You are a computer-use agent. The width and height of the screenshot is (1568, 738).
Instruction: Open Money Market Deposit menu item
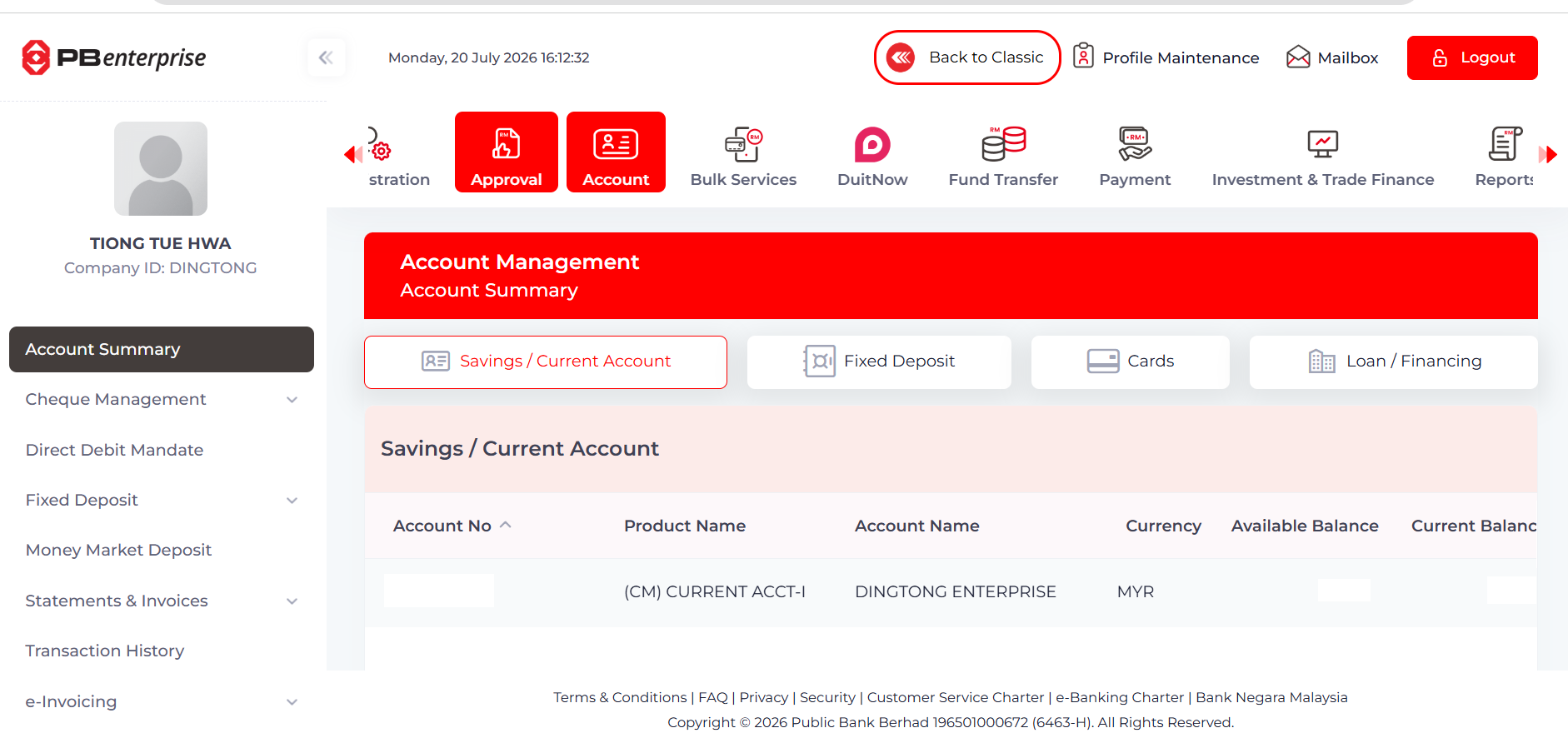(x=118, y=550)
